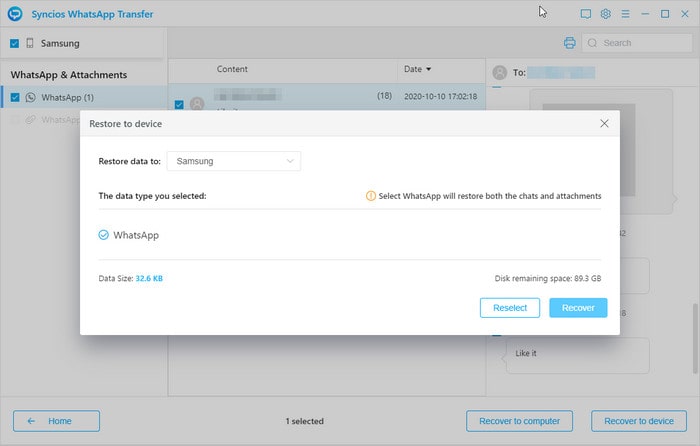
Task: Click the contact avatar in chat row
Action: coord(197,103)
